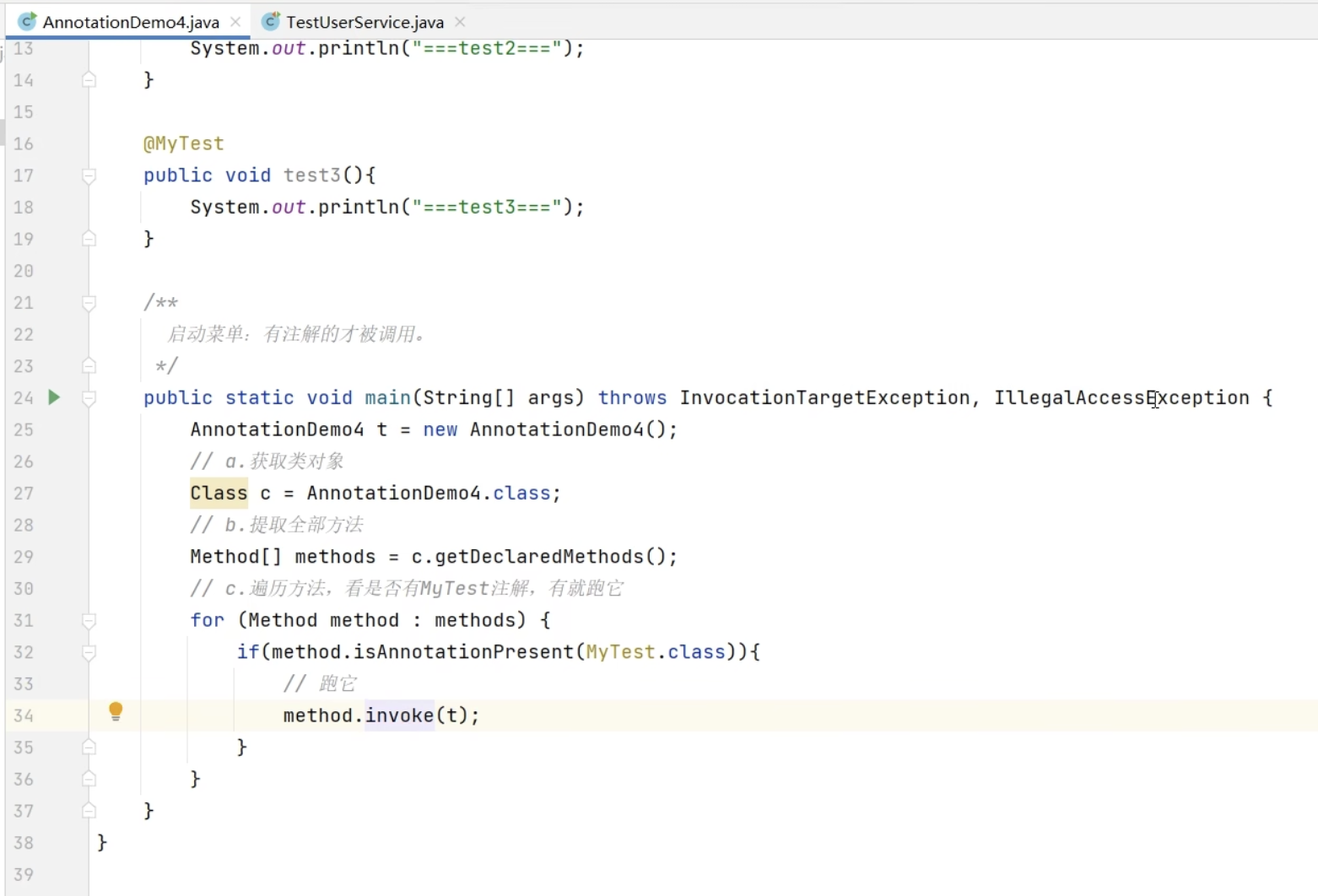This screenshot has height=896, width=1318.
Task: Collapse the test3 method fold marker at line 17
Action: 89,175
